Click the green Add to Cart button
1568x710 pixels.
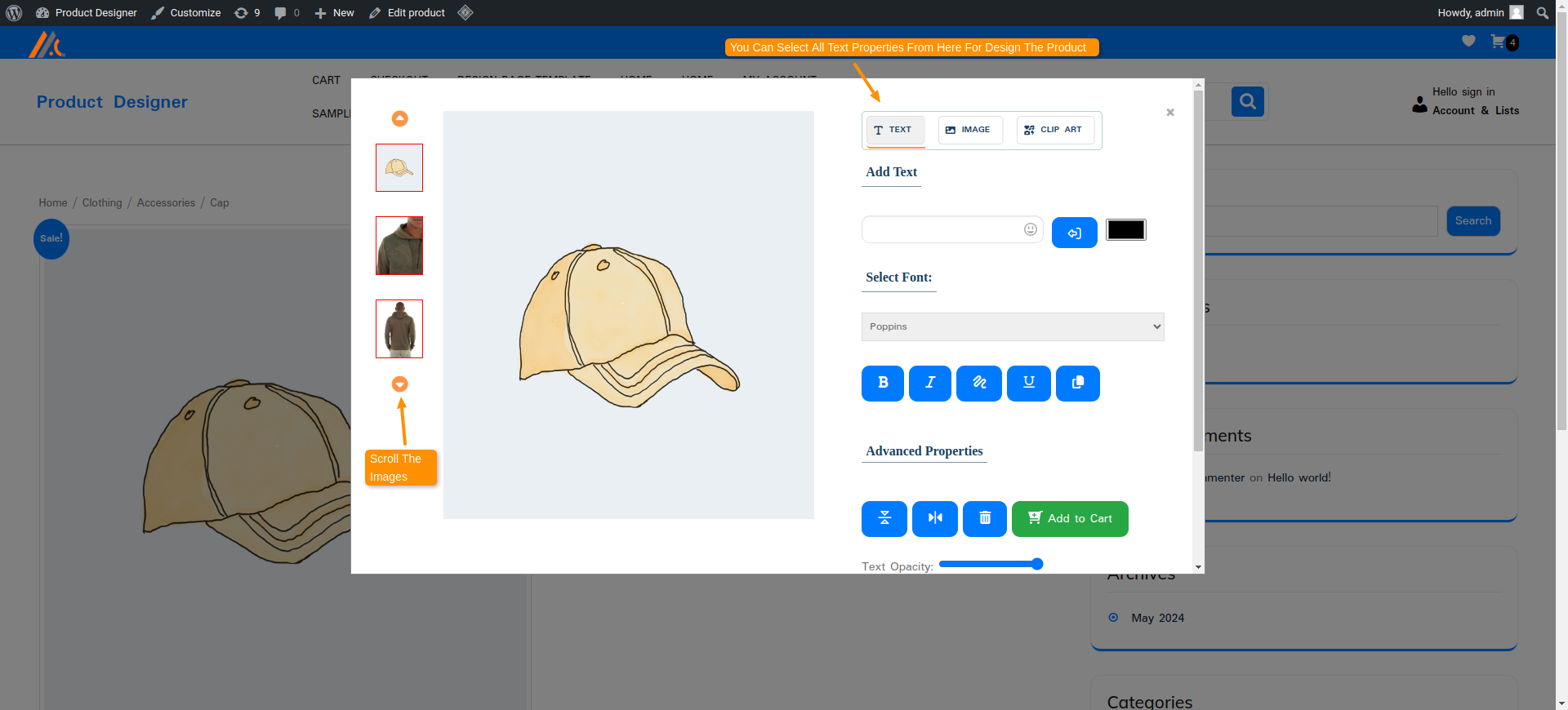tap(1070, 519)
